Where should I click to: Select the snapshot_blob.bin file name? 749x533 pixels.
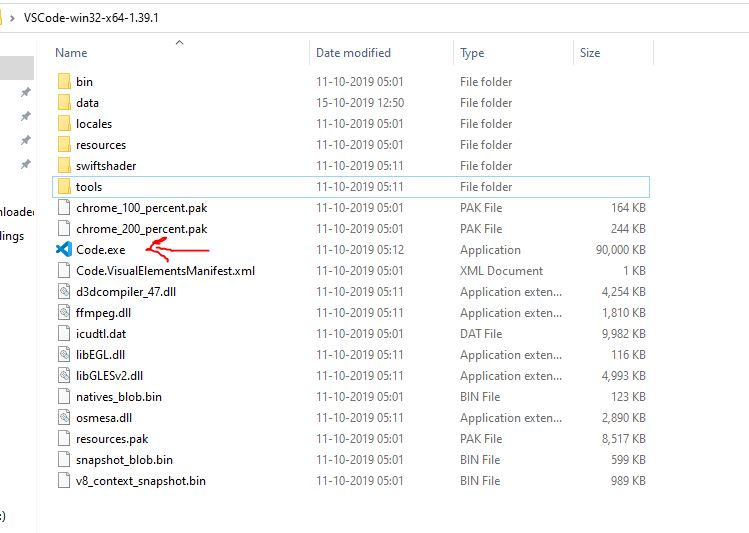pos(124,460)
